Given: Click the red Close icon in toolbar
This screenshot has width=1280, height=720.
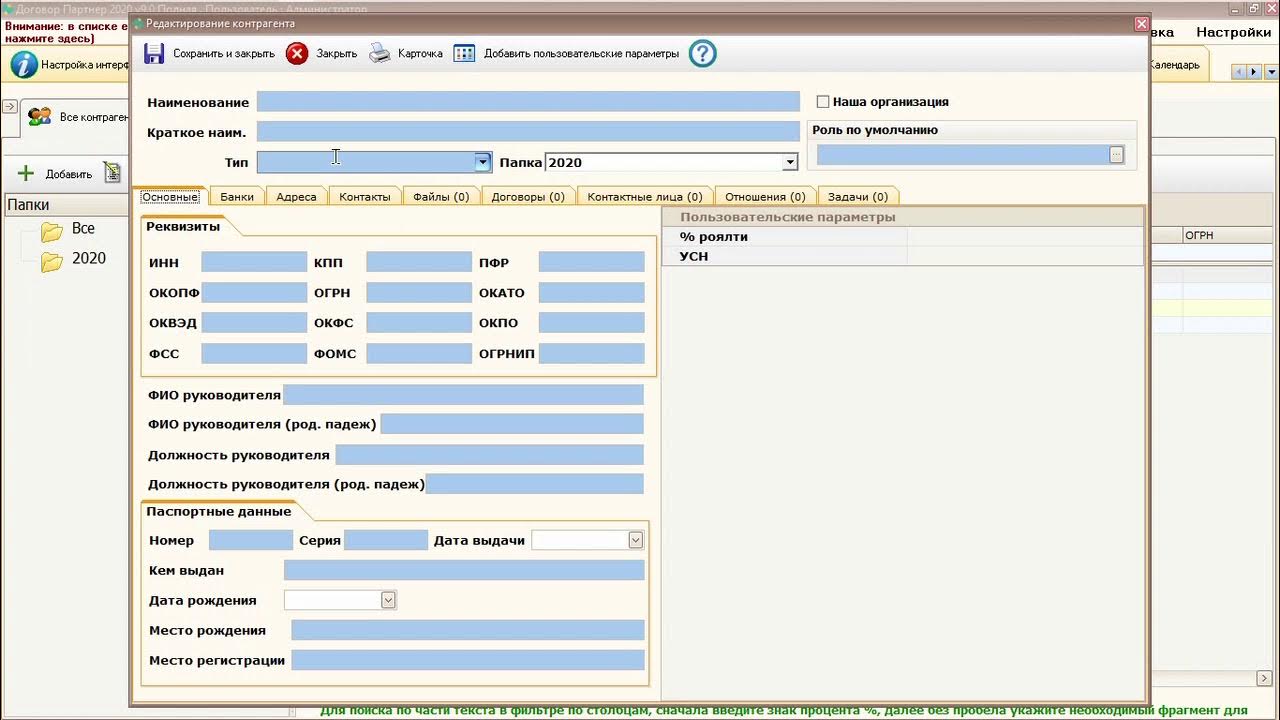Looking at the screenshot, I should coord(297,54).
